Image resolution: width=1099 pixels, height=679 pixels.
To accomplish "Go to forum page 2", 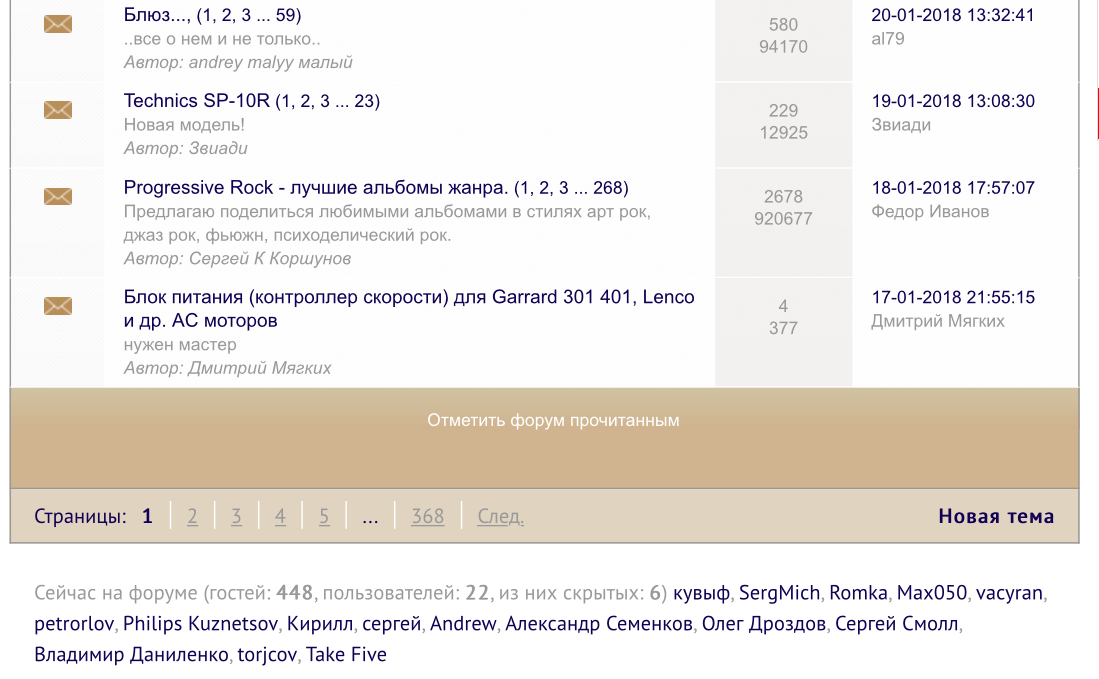I will [x=192, y=517].
